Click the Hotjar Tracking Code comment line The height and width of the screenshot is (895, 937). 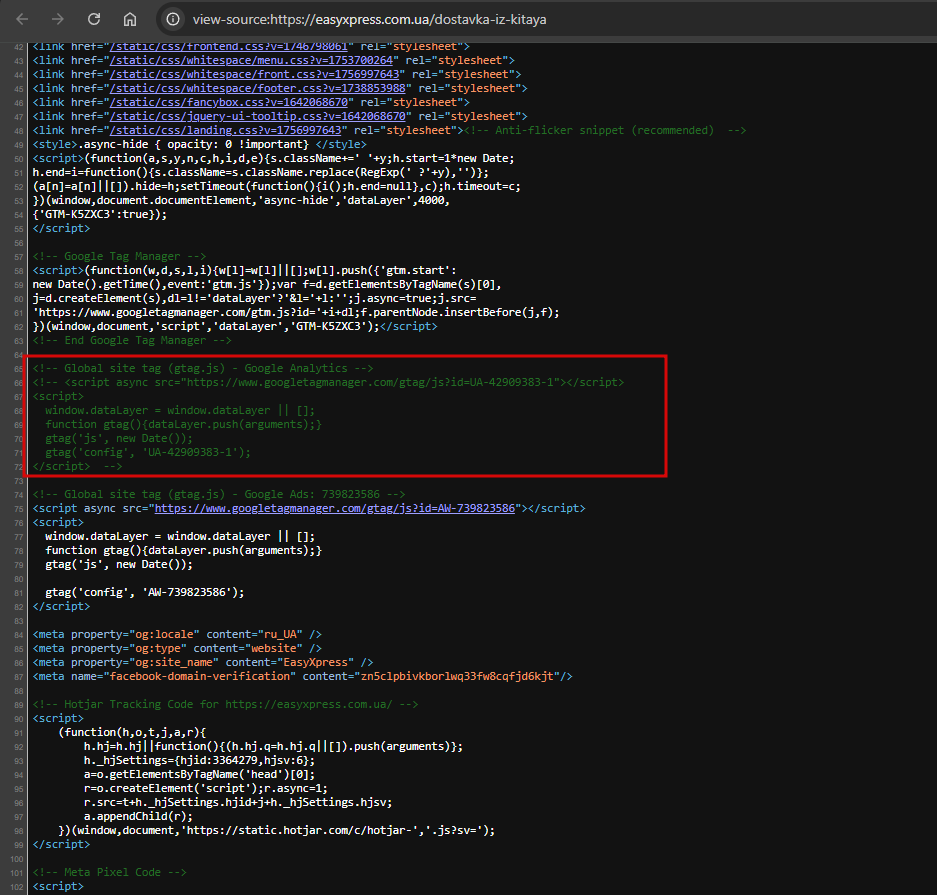225,704
